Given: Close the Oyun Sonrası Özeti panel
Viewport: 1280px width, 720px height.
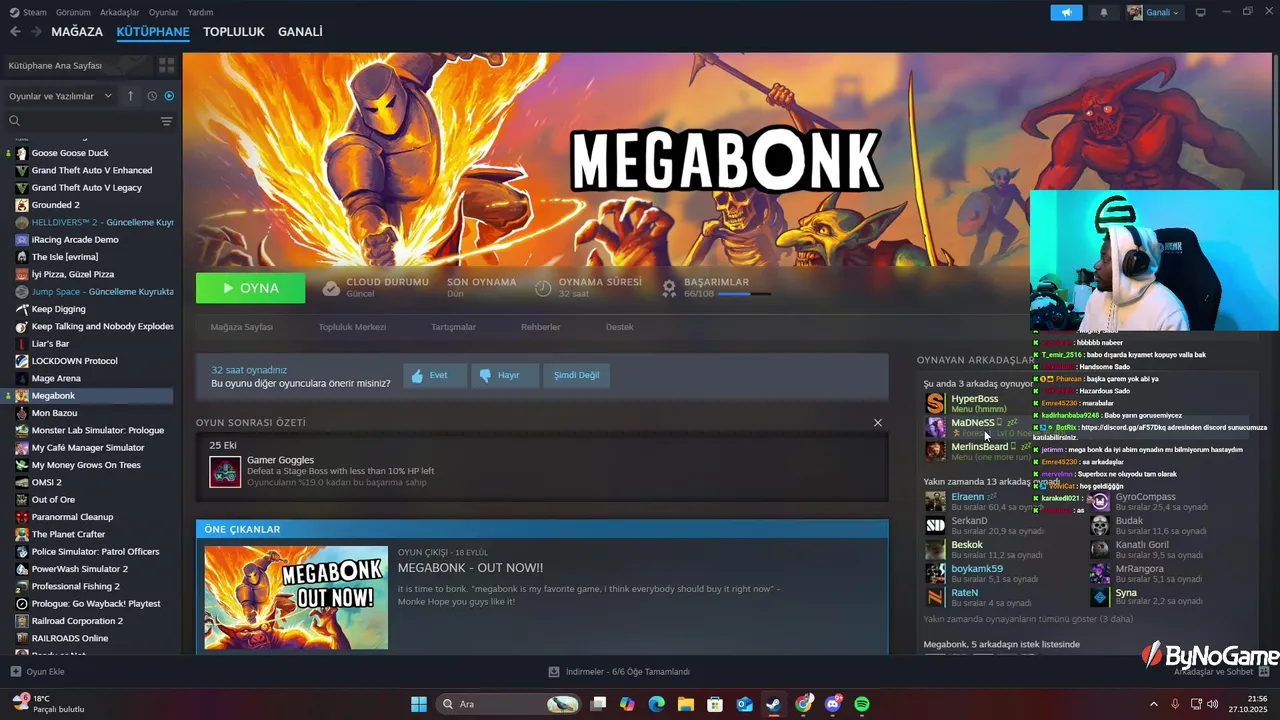Looking at the screenshot, I should tap(878, 423).
